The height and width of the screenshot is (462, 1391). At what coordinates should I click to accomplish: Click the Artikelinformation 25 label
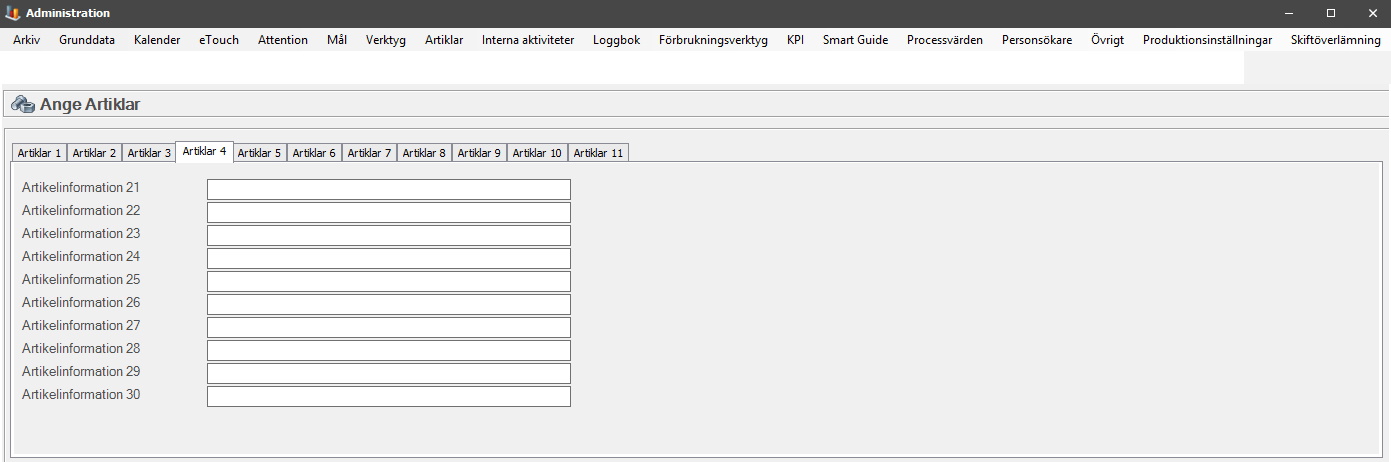pos(81,279)
